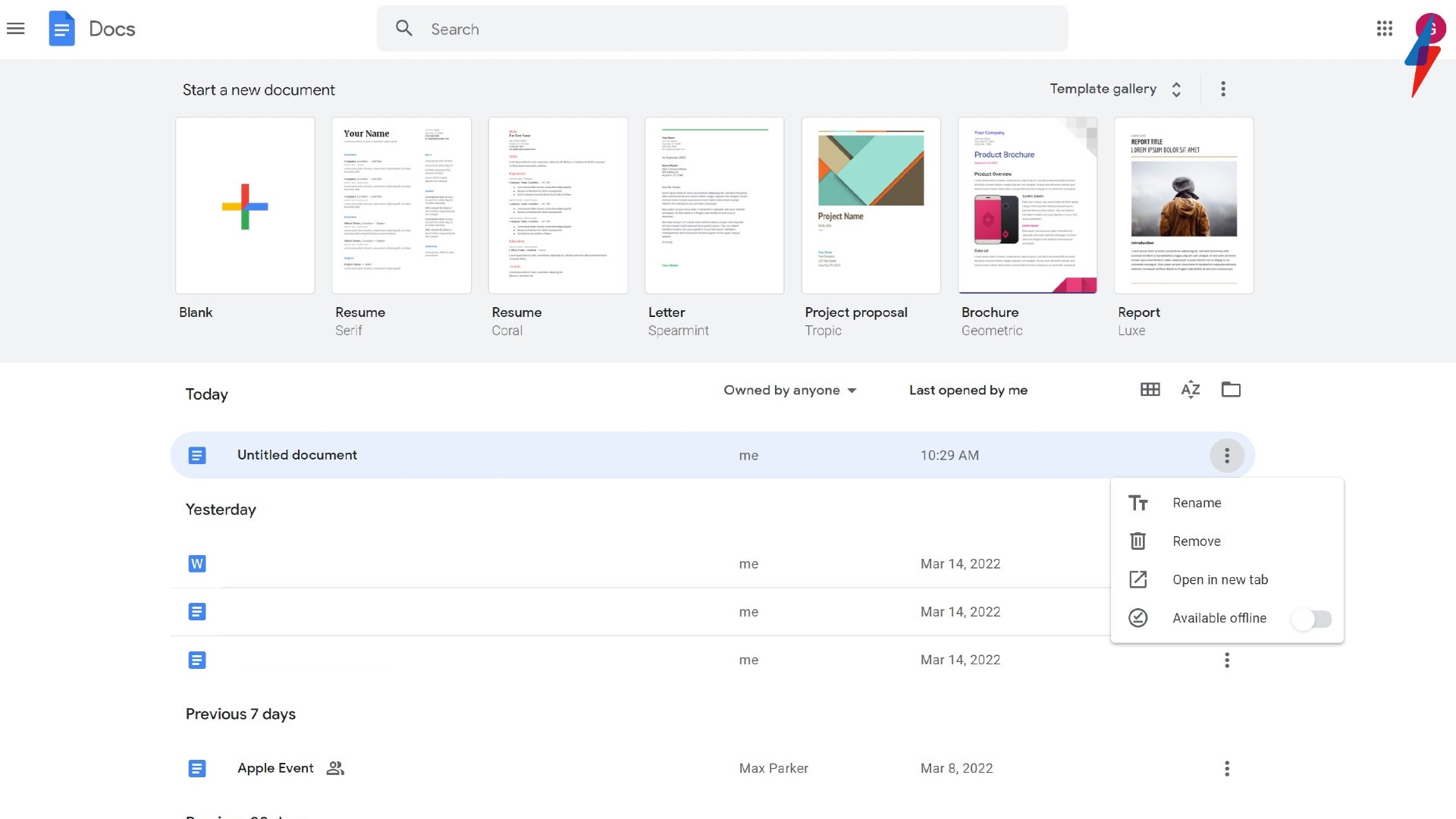1456x819 pixels.
Task: Click the Open in new tab icon
Action: pyautogui.click(x=1138, y=579)
